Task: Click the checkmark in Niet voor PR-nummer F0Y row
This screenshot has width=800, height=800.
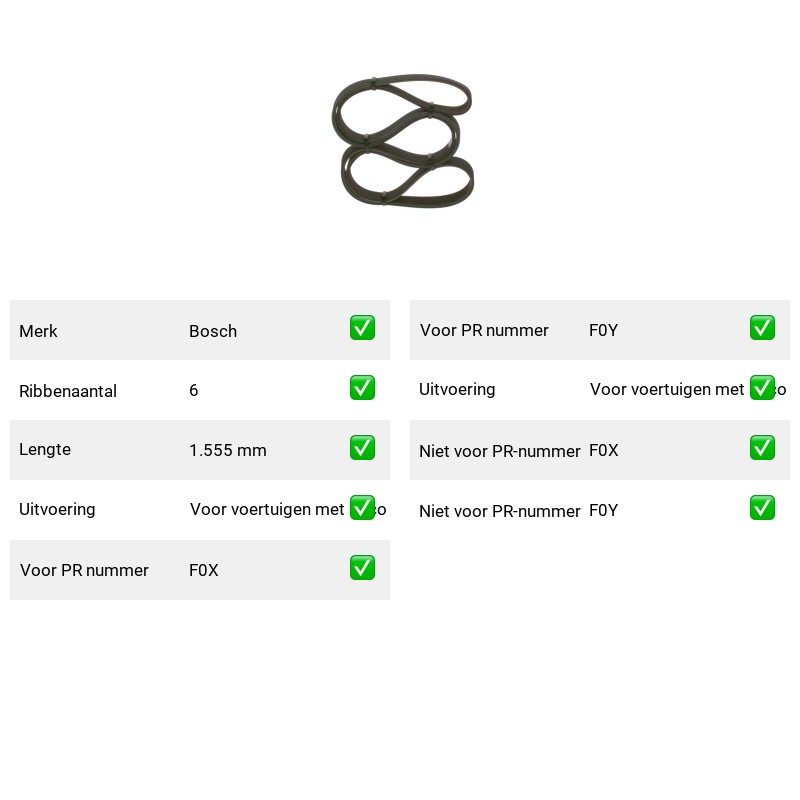Action: click(762, 508)
